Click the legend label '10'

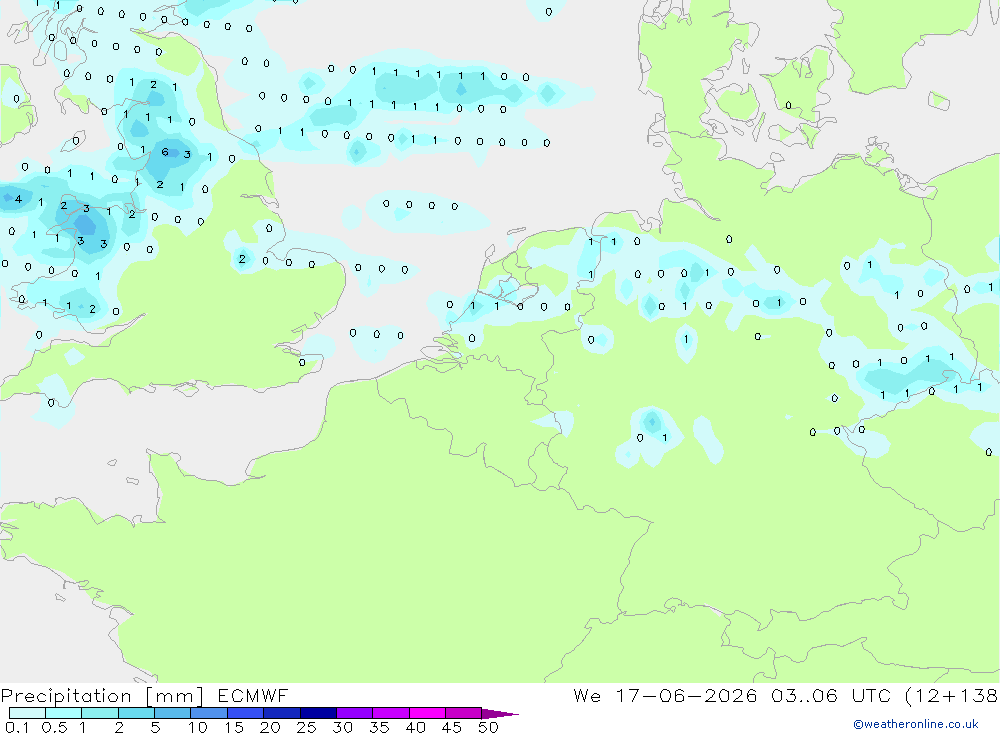(x=198, y=727)
